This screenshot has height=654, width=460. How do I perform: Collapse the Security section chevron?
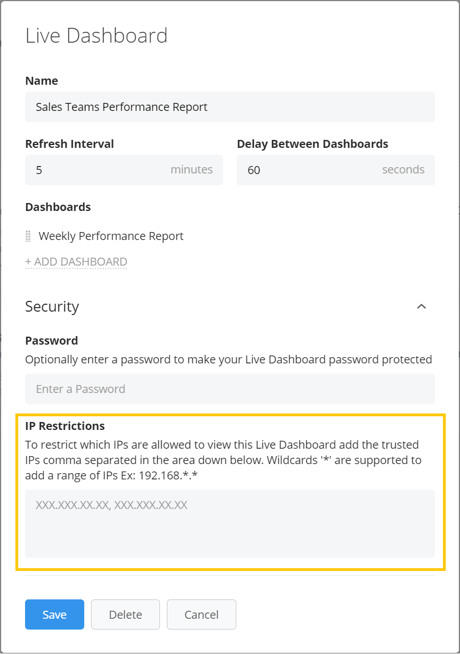coord(421,307)
